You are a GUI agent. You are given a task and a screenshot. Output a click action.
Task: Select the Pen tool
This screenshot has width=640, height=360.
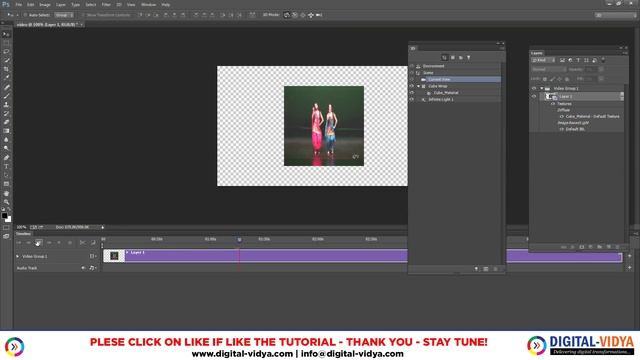(x=6, y=158)
